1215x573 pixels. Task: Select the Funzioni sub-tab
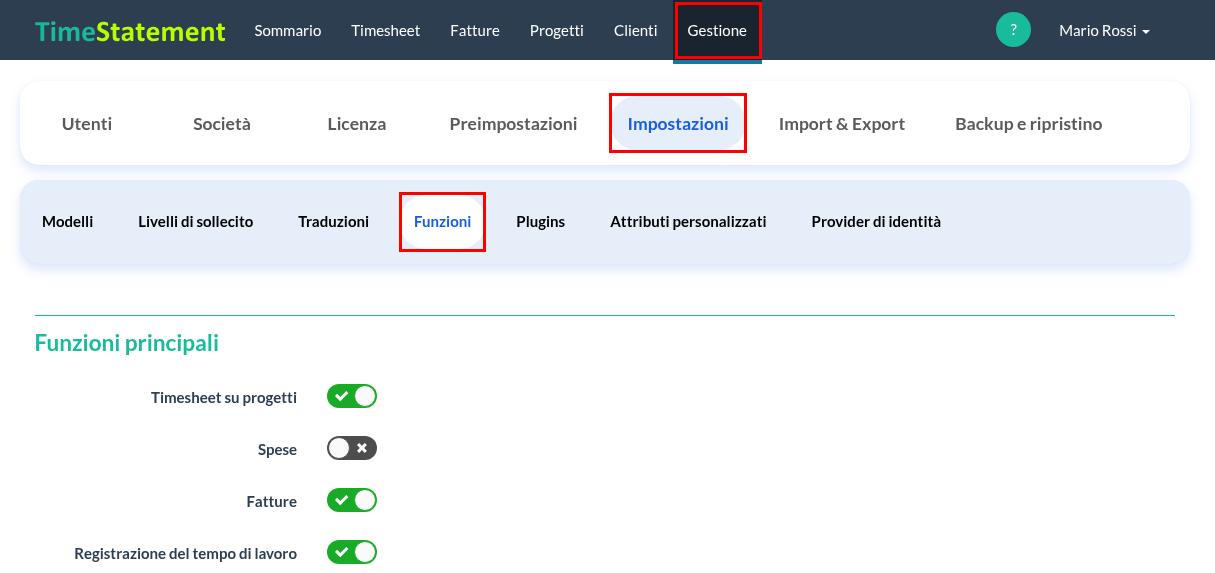(442, 222)
